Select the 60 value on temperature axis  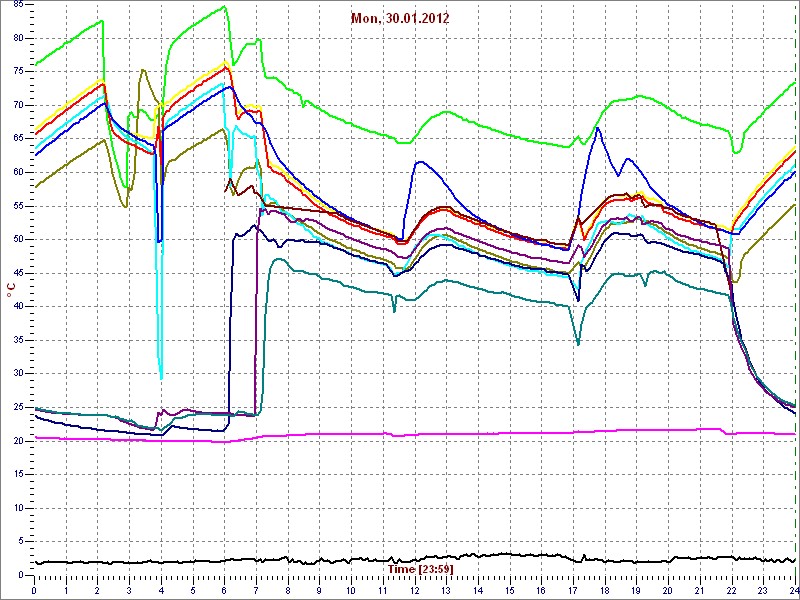click(x=19, y=172)
